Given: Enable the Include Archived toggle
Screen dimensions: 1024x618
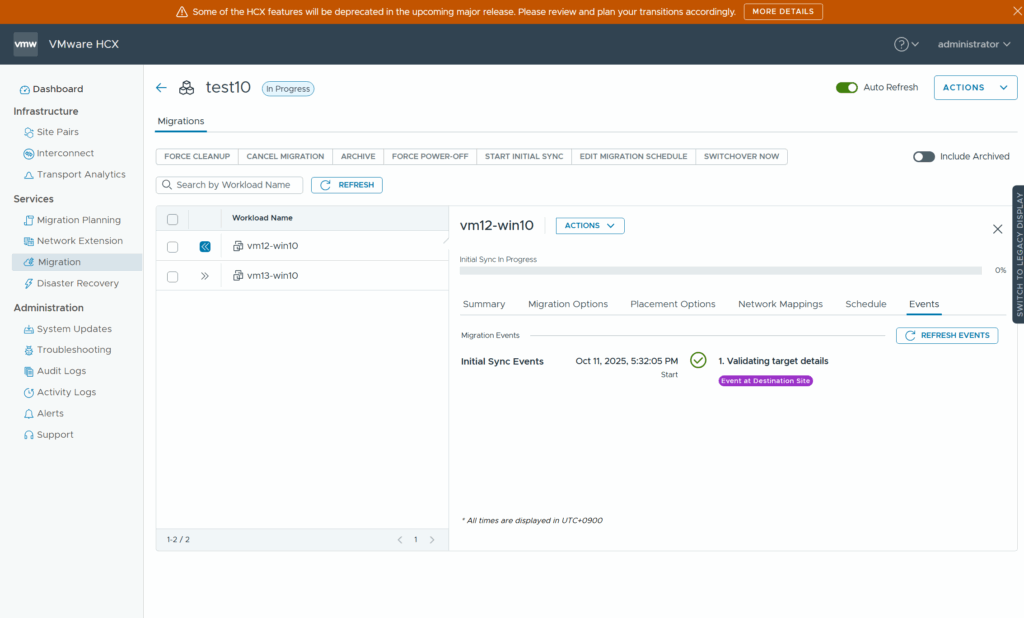Looking at the screenshot, I should [x=923, y=157].
